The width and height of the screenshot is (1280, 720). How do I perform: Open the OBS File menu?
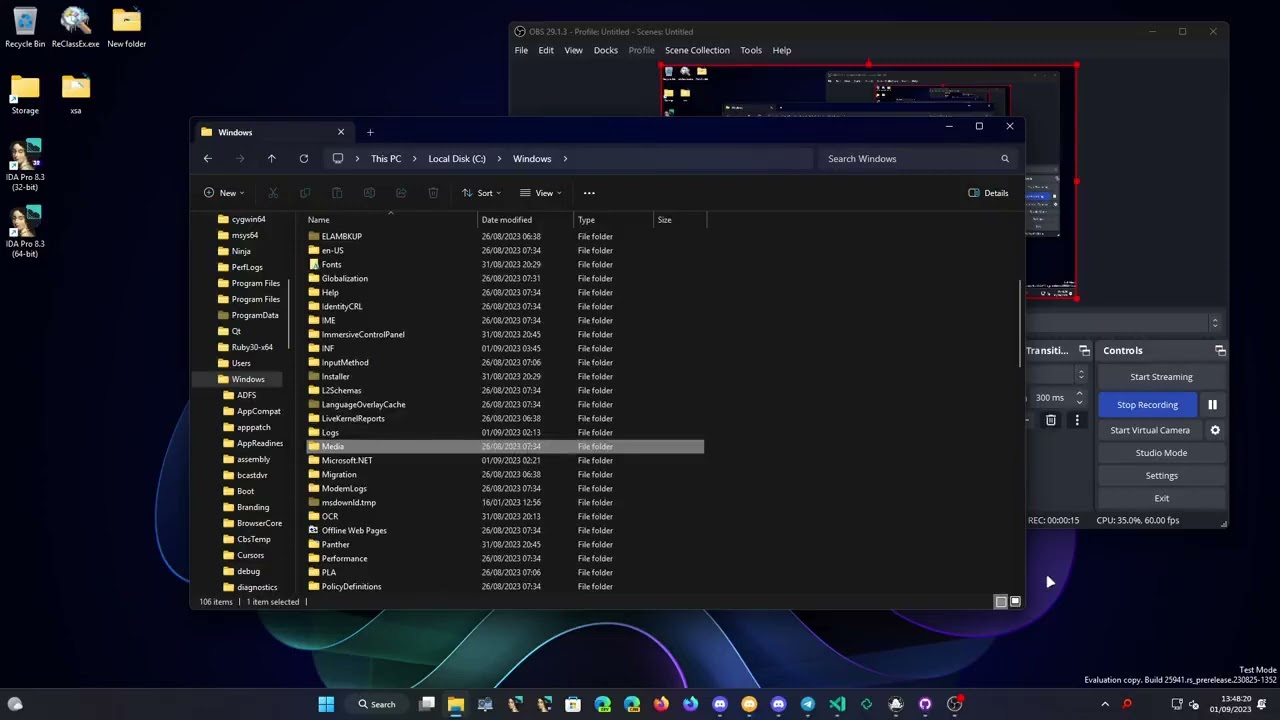click(521, 50)
